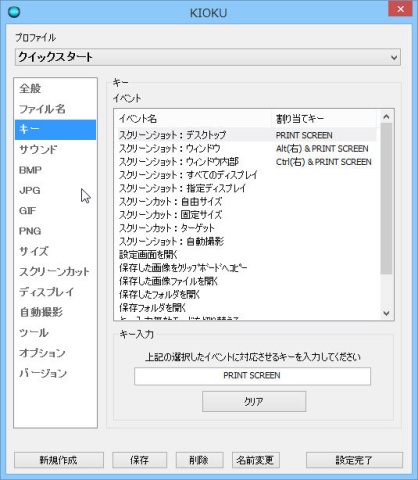
Task: Click the 割り当てキー column header
Action: tap(324, 118)
